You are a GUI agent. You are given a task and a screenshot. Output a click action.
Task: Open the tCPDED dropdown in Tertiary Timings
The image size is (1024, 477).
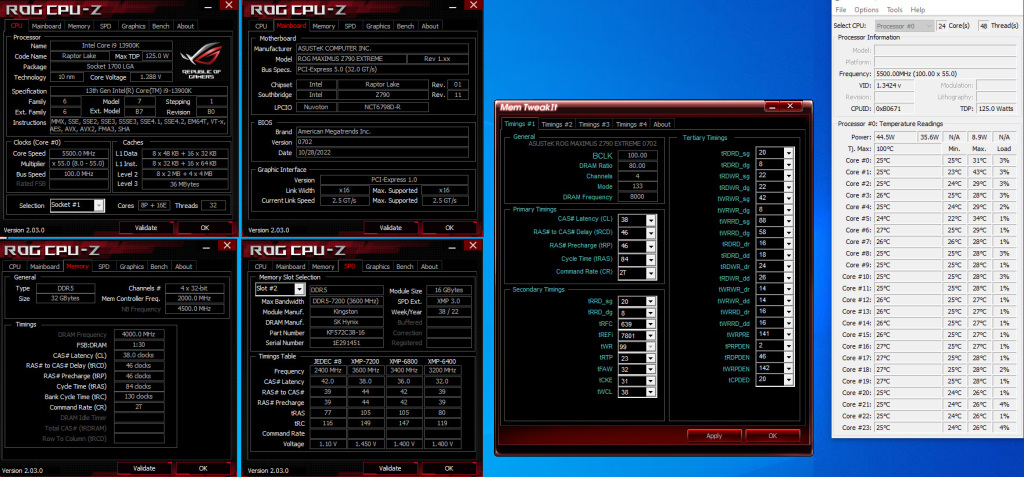790,379
